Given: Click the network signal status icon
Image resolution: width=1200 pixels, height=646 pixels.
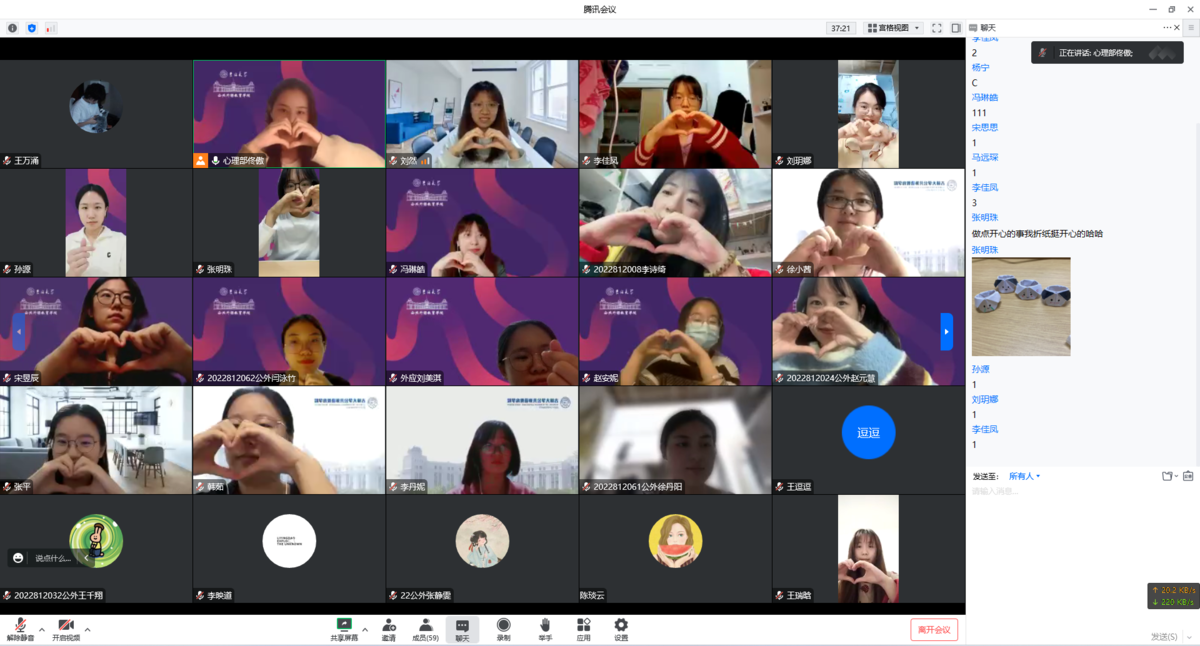Looking at the screenshot, I should click(x=51, y=28).
